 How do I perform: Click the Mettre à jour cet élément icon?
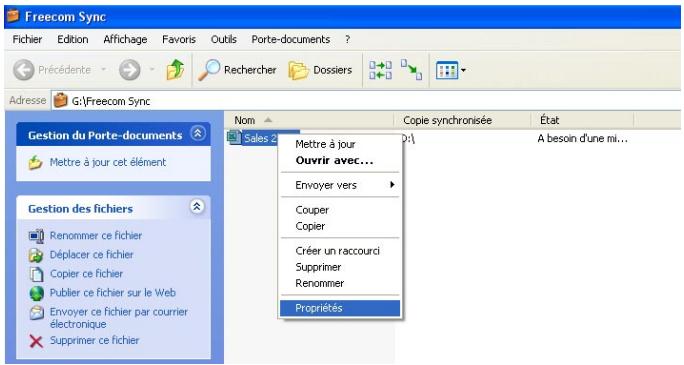tap(35, 163)
